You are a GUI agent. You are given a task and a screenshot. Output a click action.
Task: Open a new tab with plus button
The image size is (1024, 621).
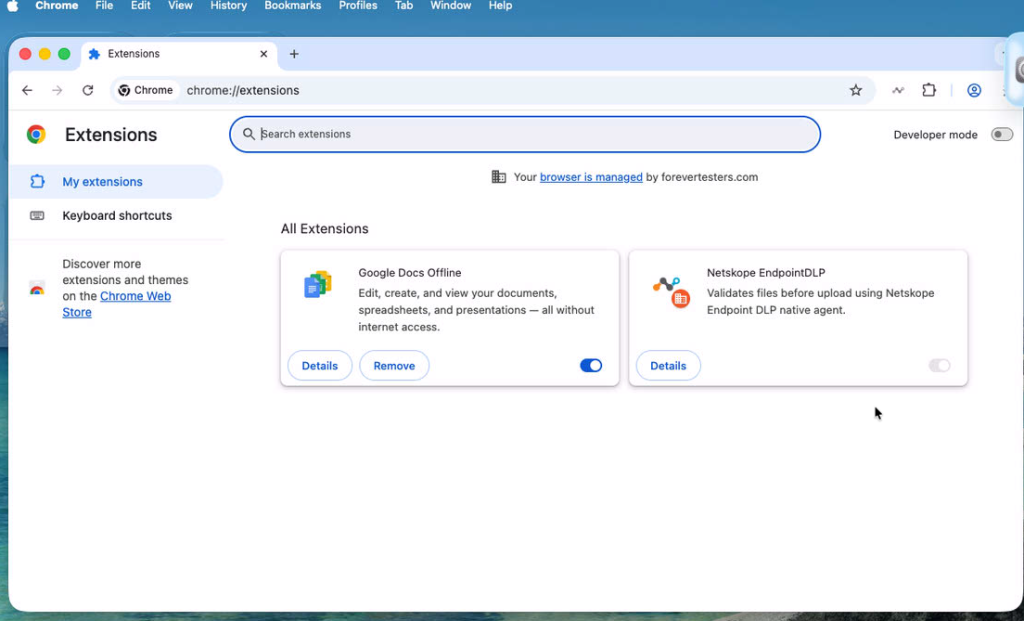click(294, 54)
